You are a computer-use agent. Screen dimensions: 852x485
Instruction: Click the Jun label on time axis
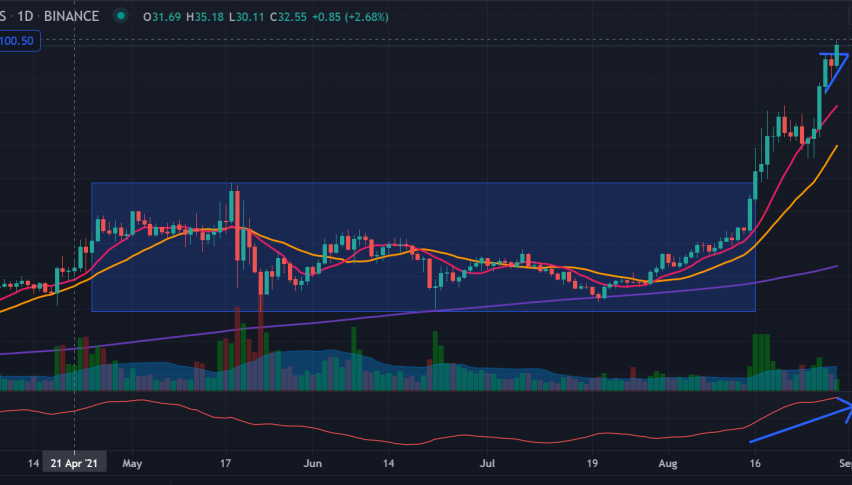313,464
